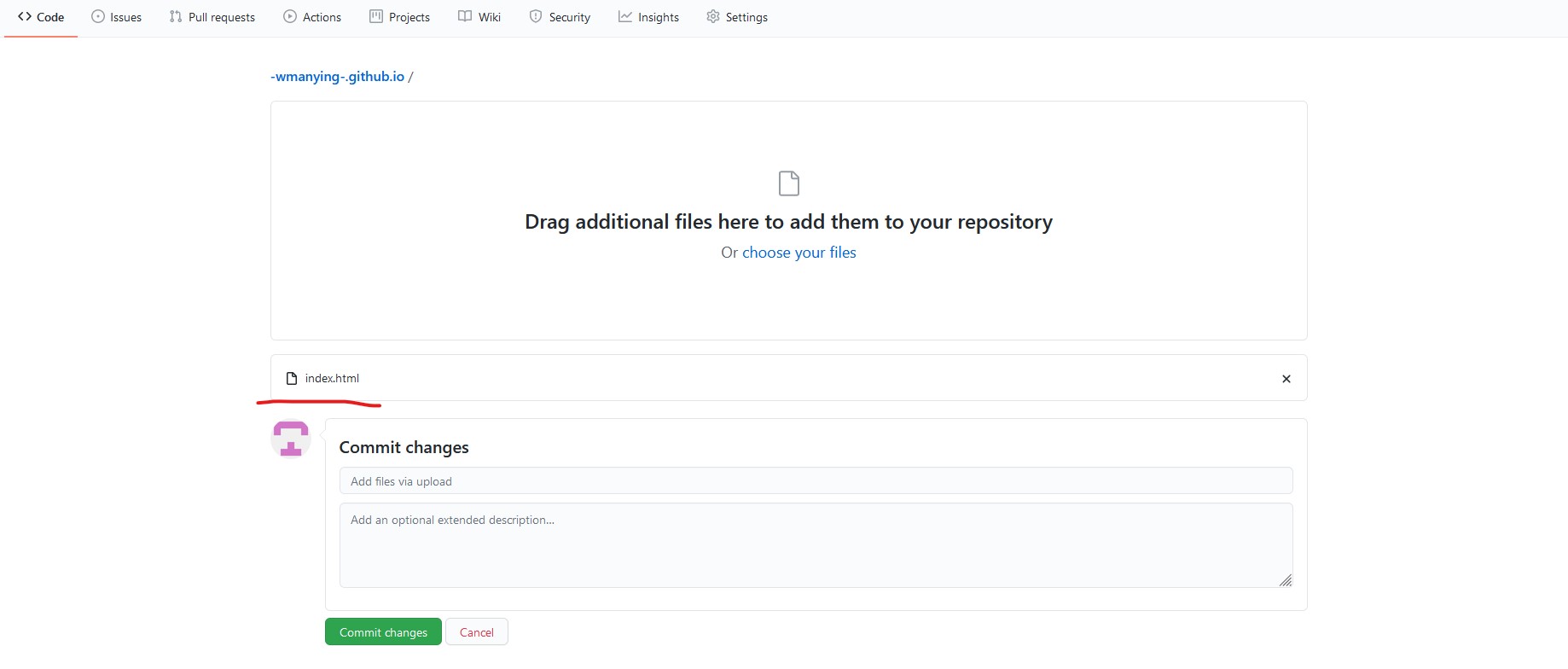Grab the description box resize handle
The image size is (1568, 669).
pos(1286,580)
